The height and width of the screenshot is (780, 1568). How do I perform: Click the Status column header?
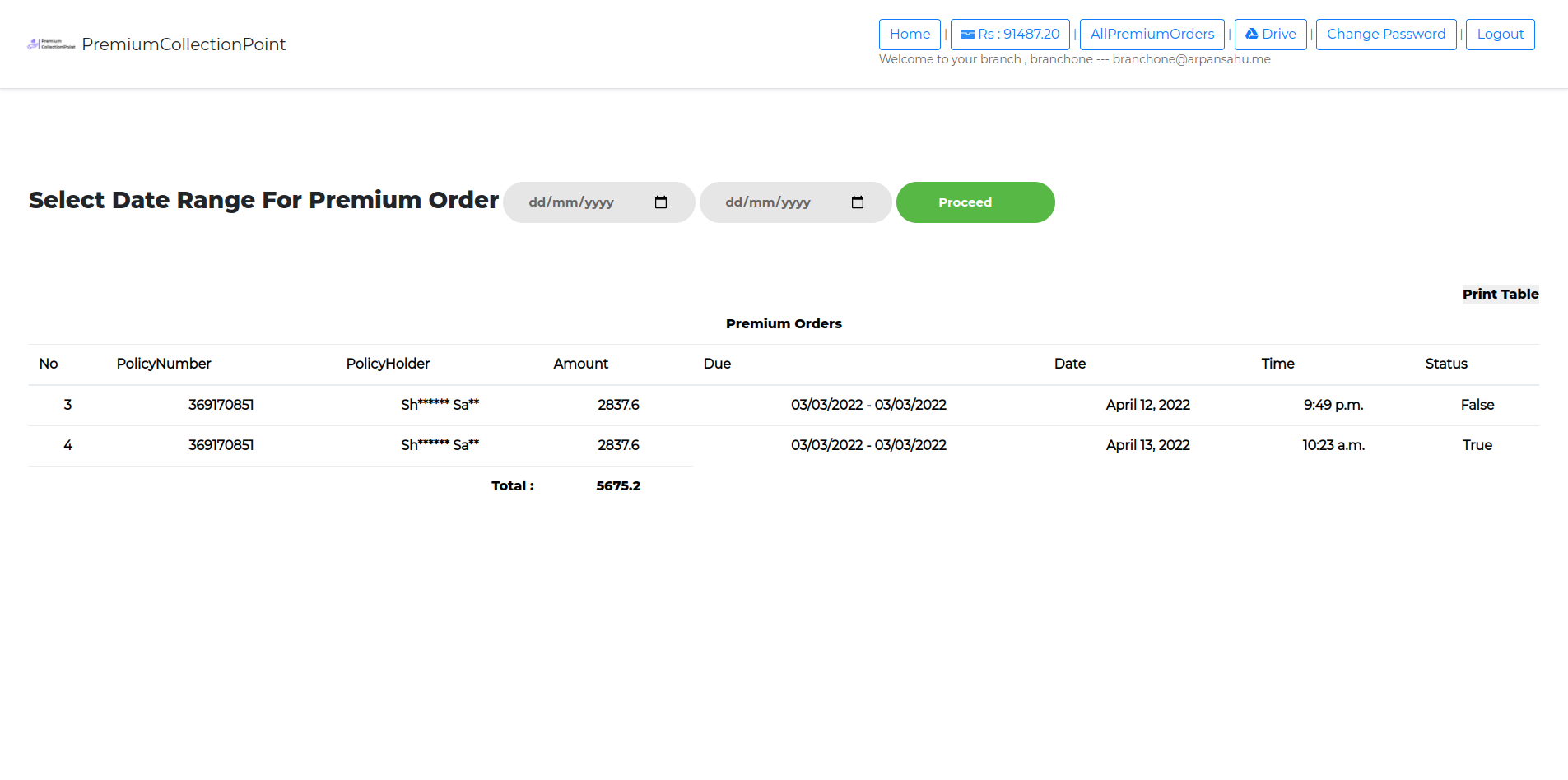[1445, 364]
